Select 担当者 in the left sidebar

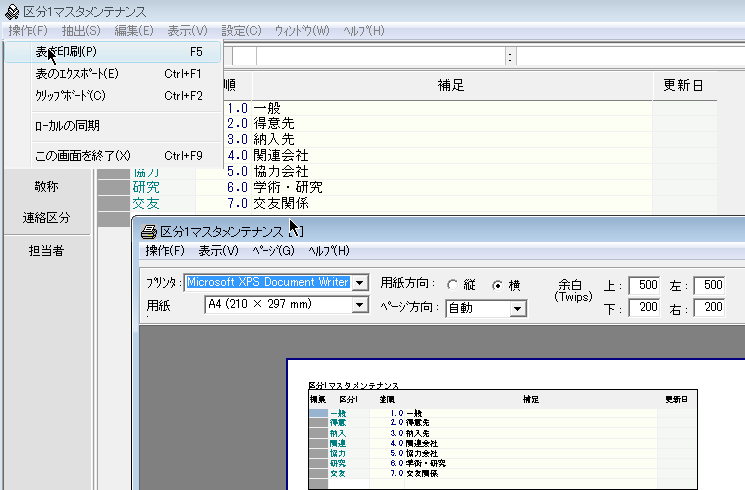(x=46, y=250)
